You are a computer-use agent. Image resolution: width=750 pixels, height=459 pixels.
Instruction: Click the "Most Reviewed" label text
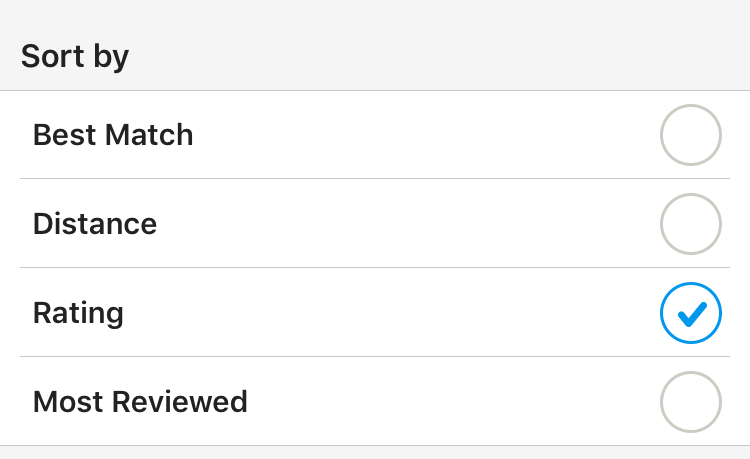pyautogui.click(x=140, y=402)
